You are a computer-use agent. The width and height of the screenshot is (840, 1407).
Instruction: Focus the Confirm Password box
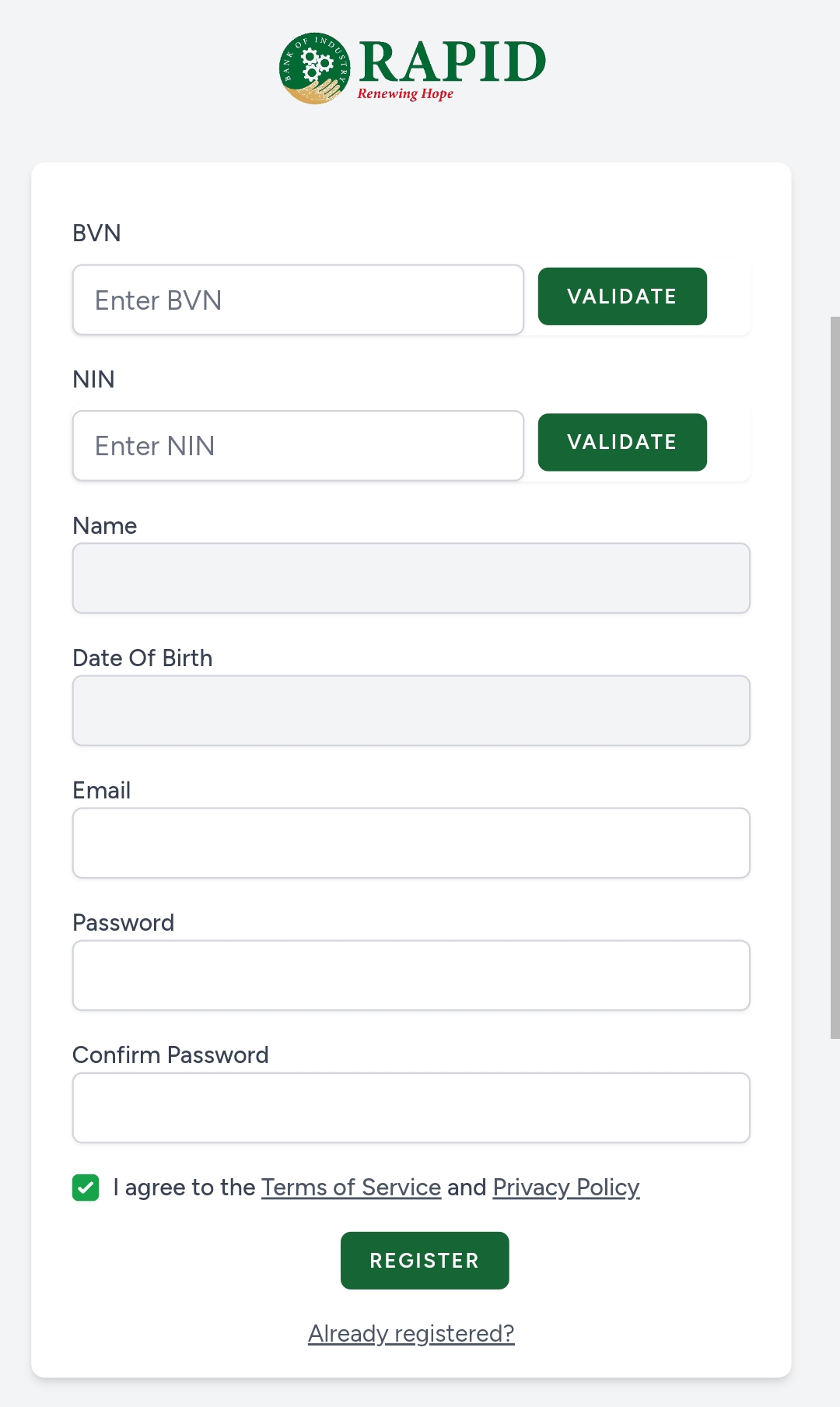[411, 1107]
